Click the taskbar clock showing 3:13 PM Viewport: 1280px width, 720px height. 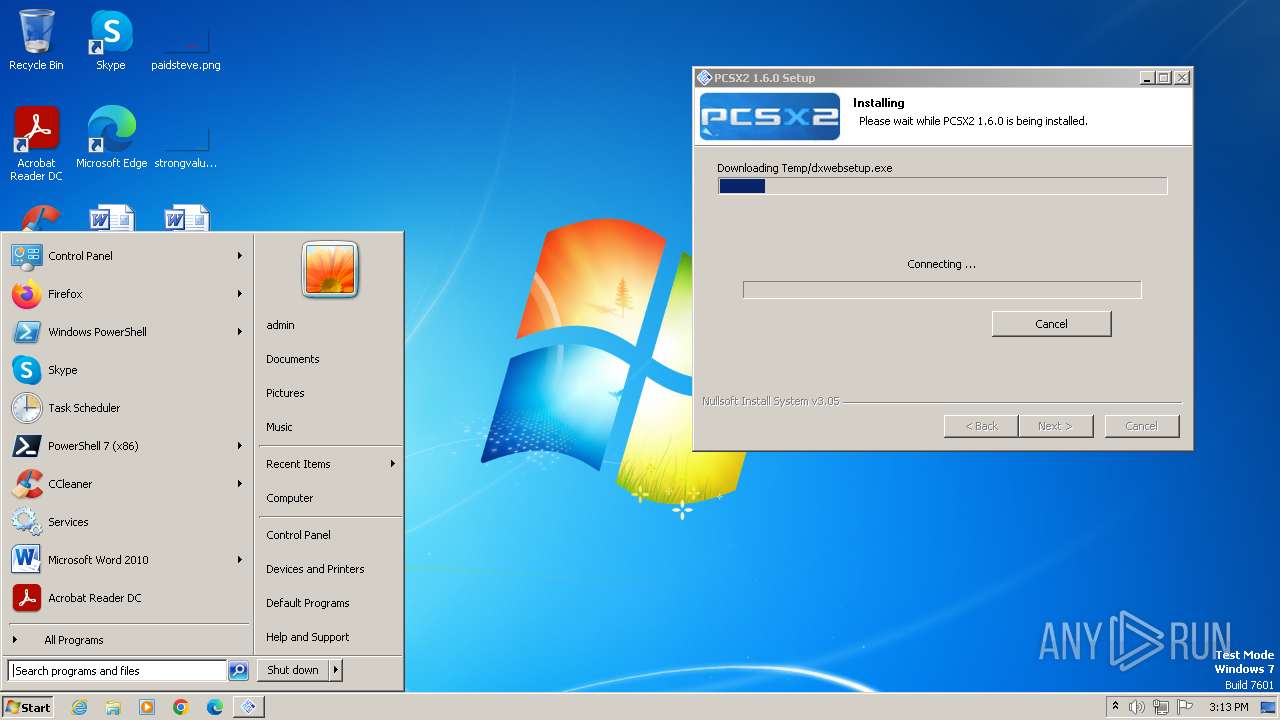click(x=1228, y=707)
